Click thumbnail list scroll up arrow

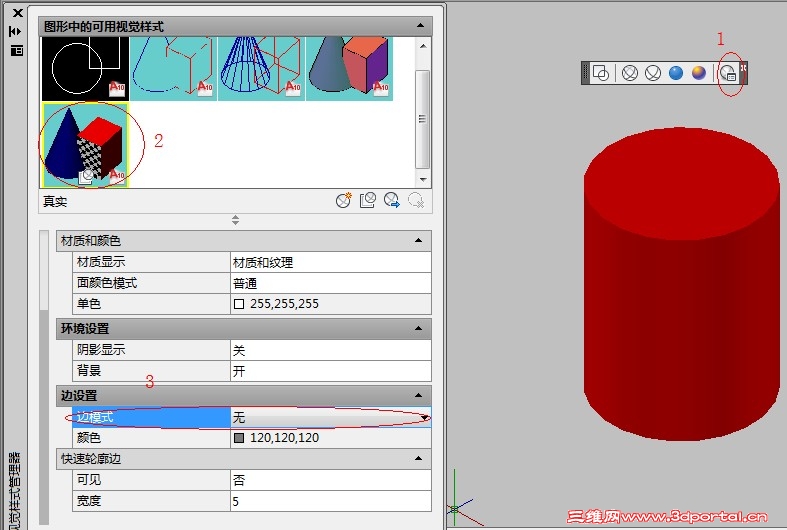pos(423,46)
